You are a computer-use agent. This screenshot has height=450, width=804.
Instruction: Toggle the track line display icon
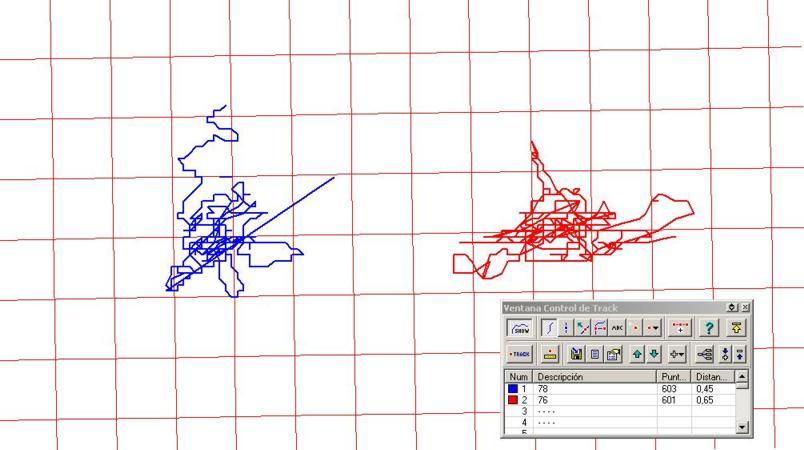[x=549, y=328]
